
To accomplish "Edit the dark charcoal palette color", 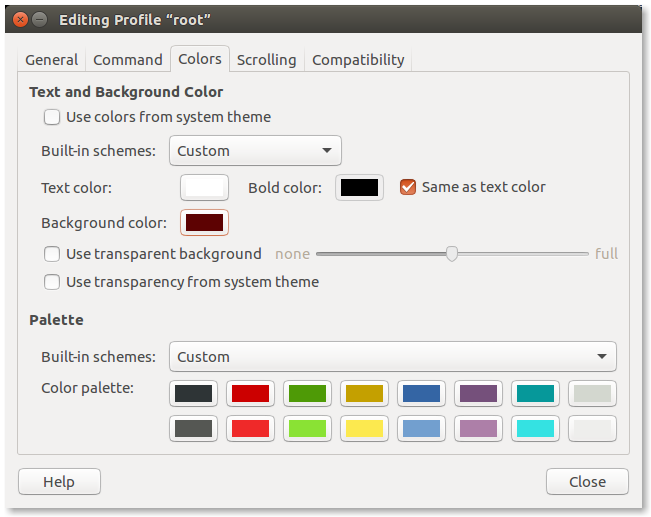I will tap(193, 393).
